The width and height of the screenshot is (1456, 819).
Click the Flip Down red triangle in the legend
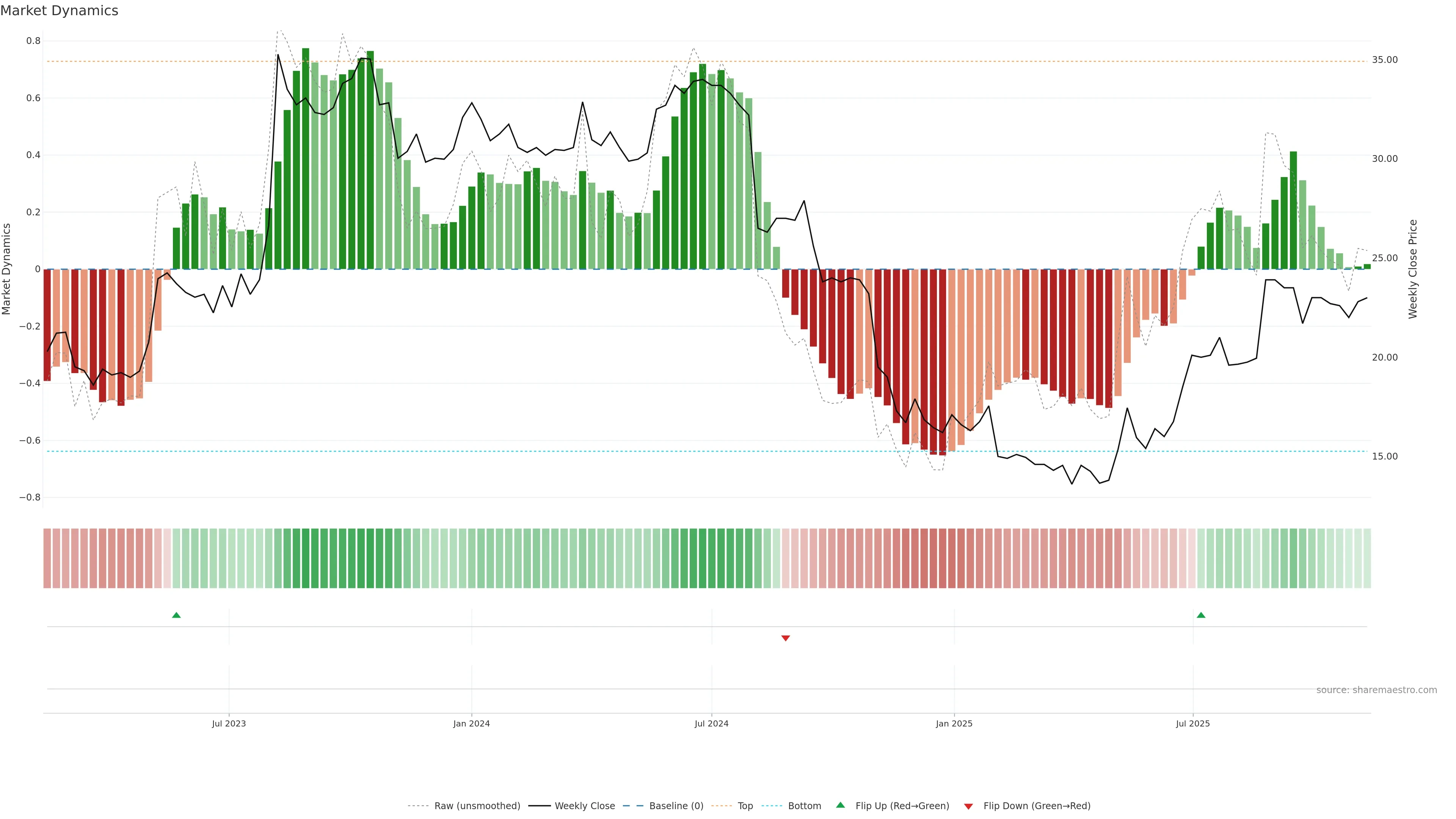click(968, 806)
